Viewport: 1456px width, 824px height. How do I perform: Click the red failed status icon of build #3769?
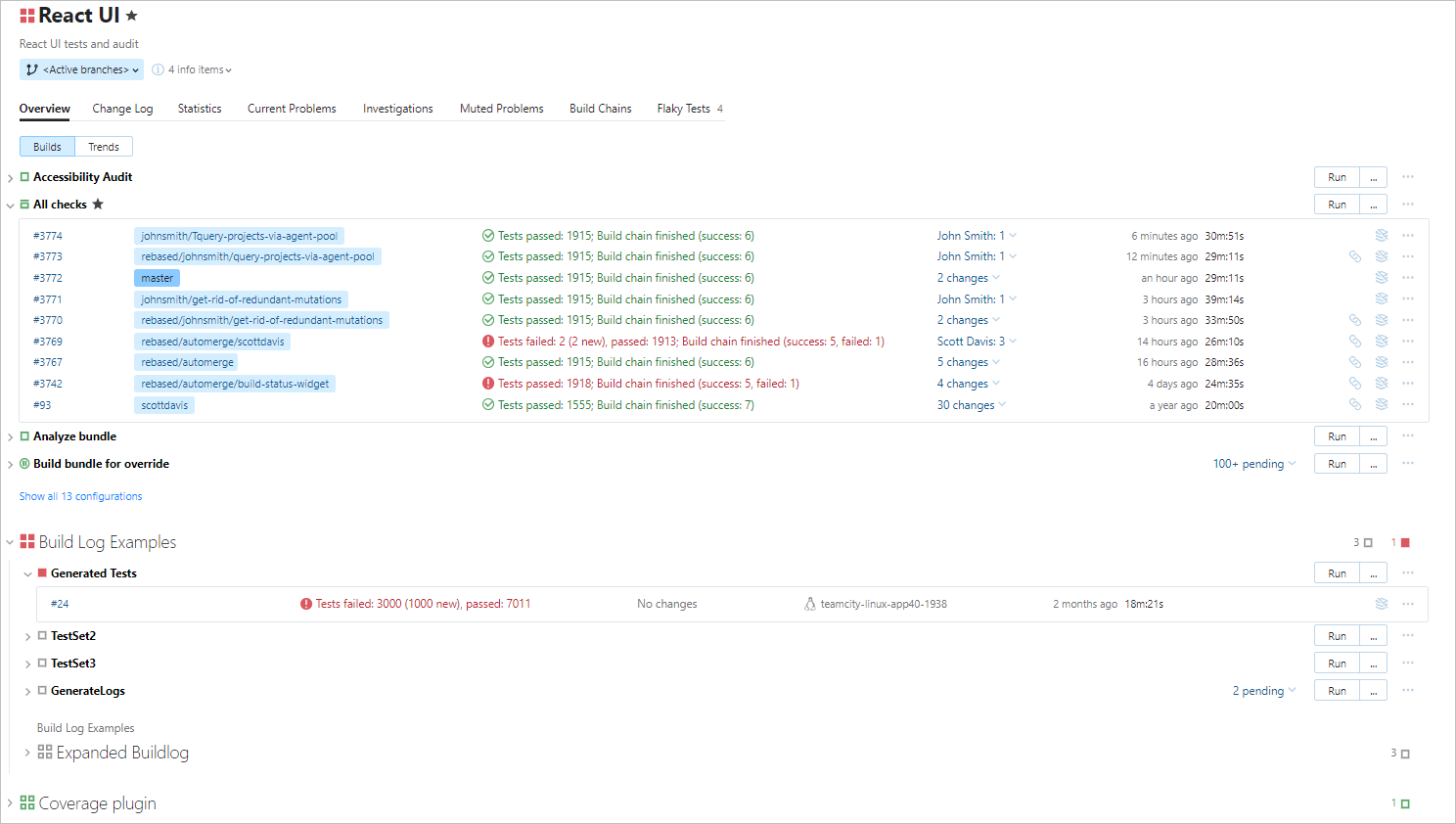pos(487,342)
